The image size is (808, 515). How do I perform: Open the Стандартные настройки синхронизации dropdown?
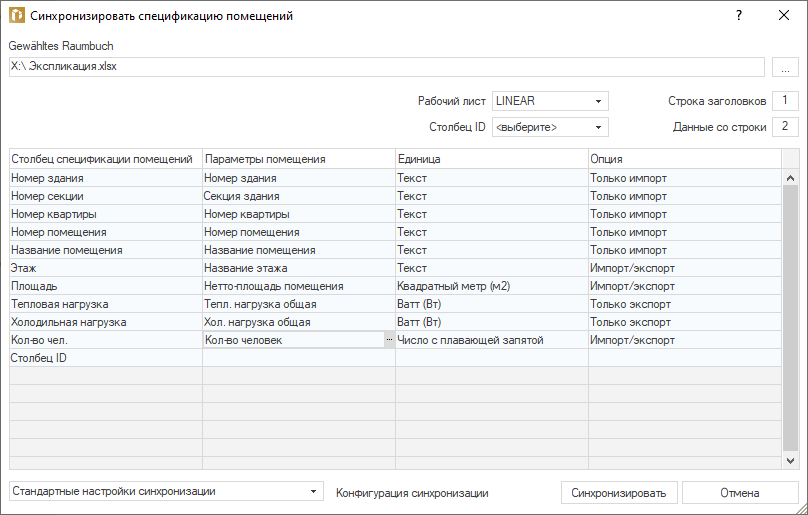pos(166,492)
